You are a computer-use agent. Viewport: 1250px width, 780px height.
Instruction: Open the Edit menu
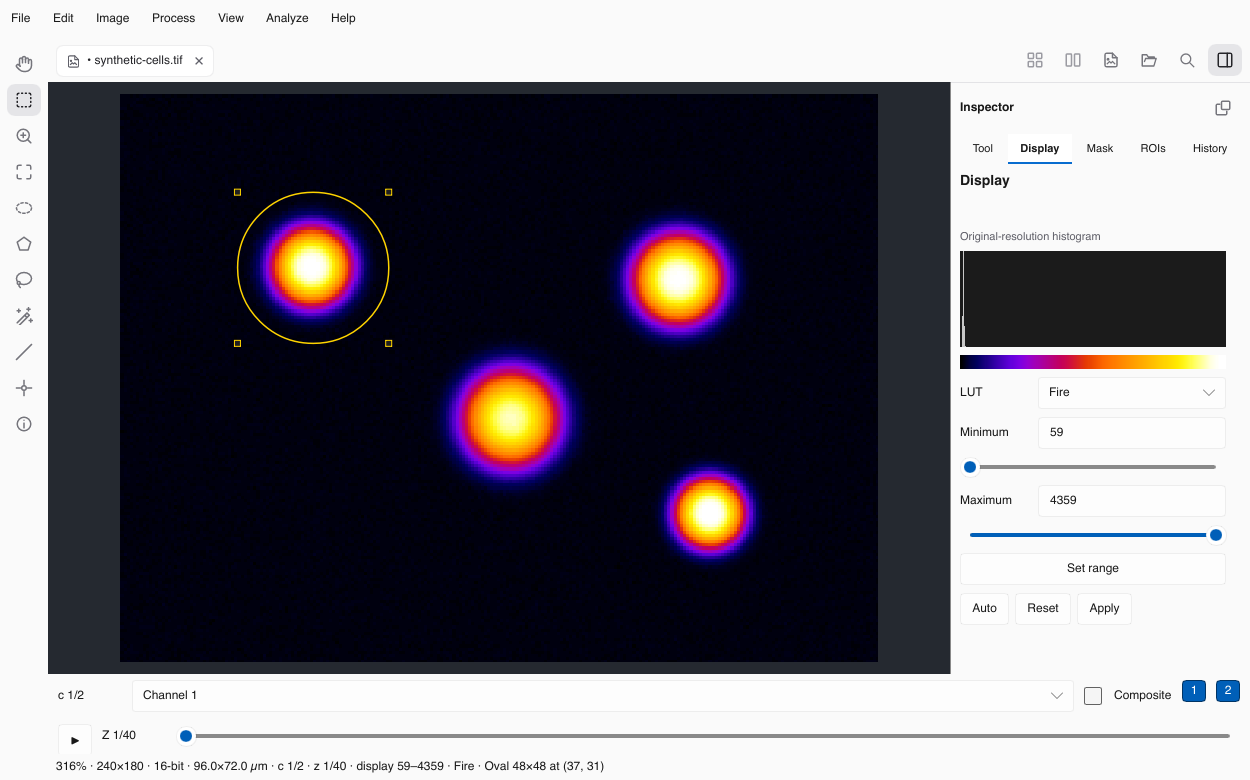pyautogui.click(x=63, y=18)
